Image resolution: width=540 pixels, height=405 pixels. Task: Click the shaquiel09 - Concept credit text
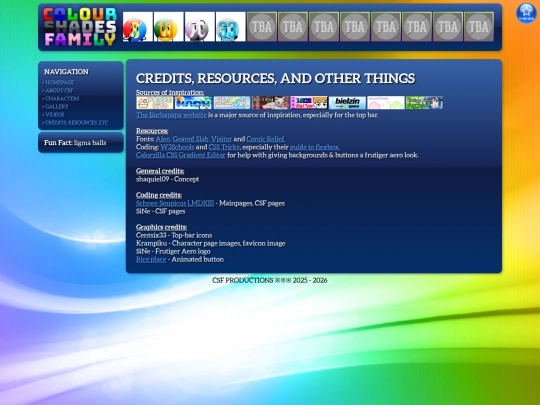(167, 179)
